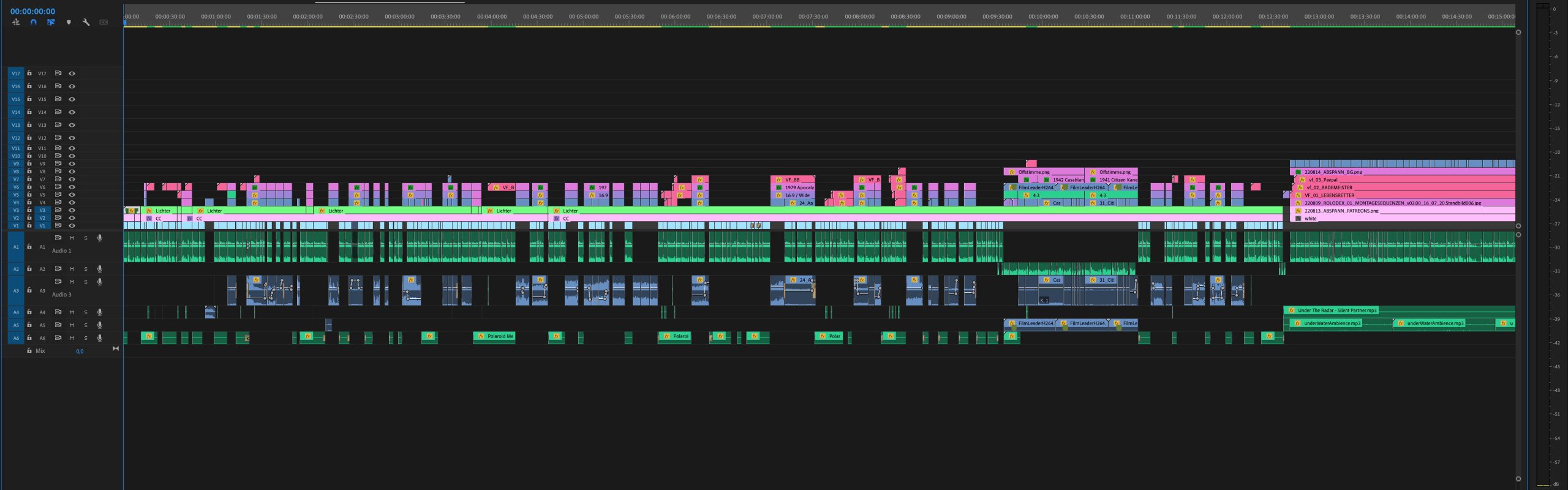This screenshot has height=490, width=1568.
Task: Toggle Linked Selection icon
Action: (51, 22)
